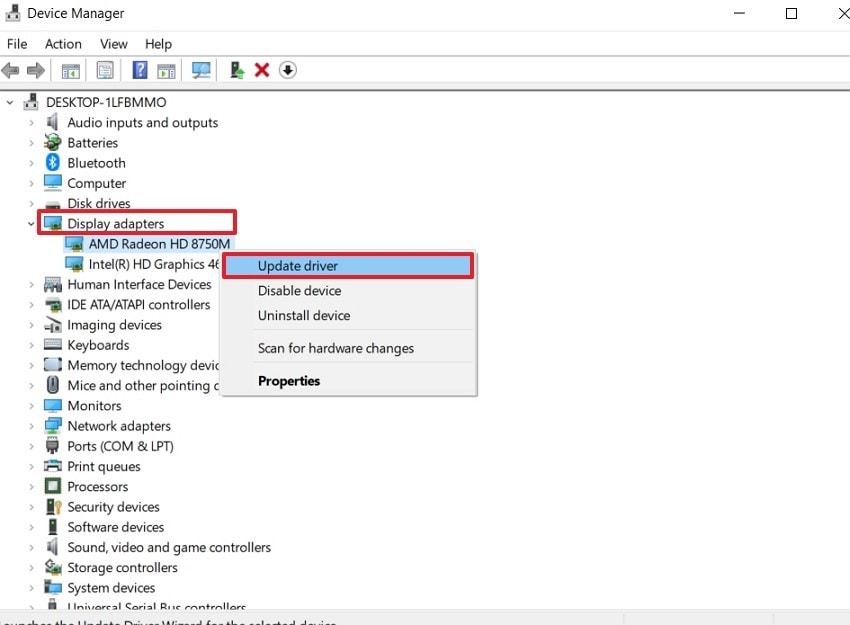Click Show/Hide Action Pane toolbar icon
This screenshot has width=850, height=625.
tap(166, 70)
